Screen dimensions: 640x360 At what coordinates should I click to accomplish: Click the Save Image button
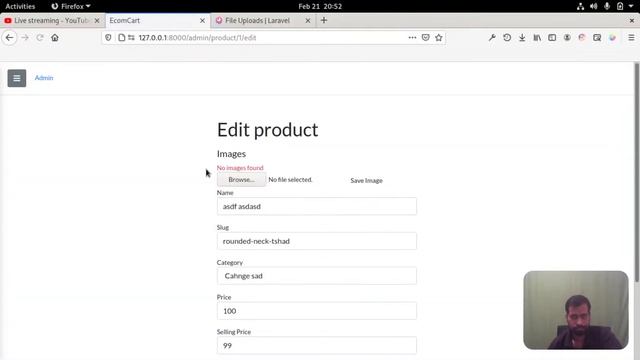tap(366, 180)
